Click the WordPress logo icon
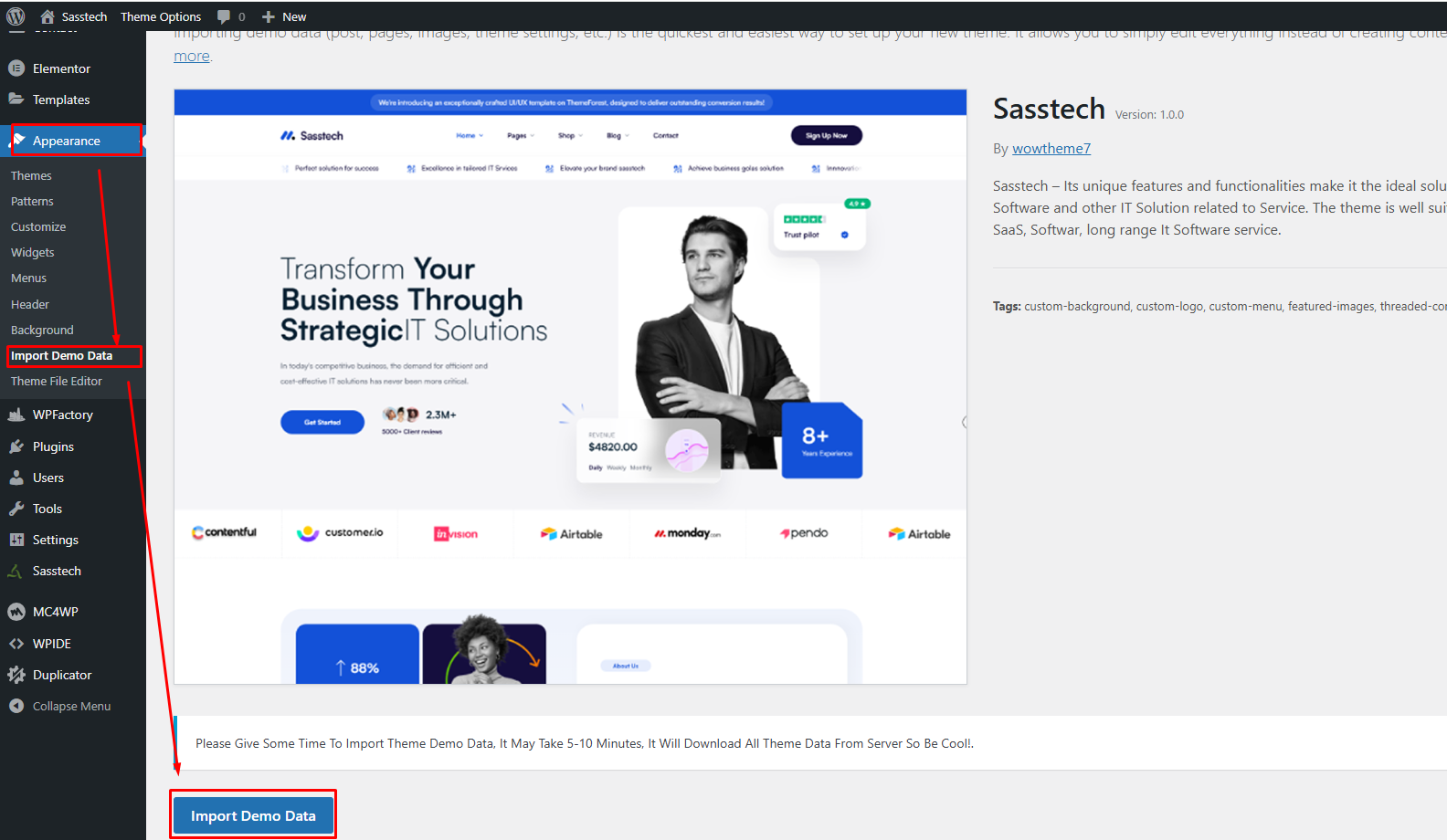 click(16, 16)
